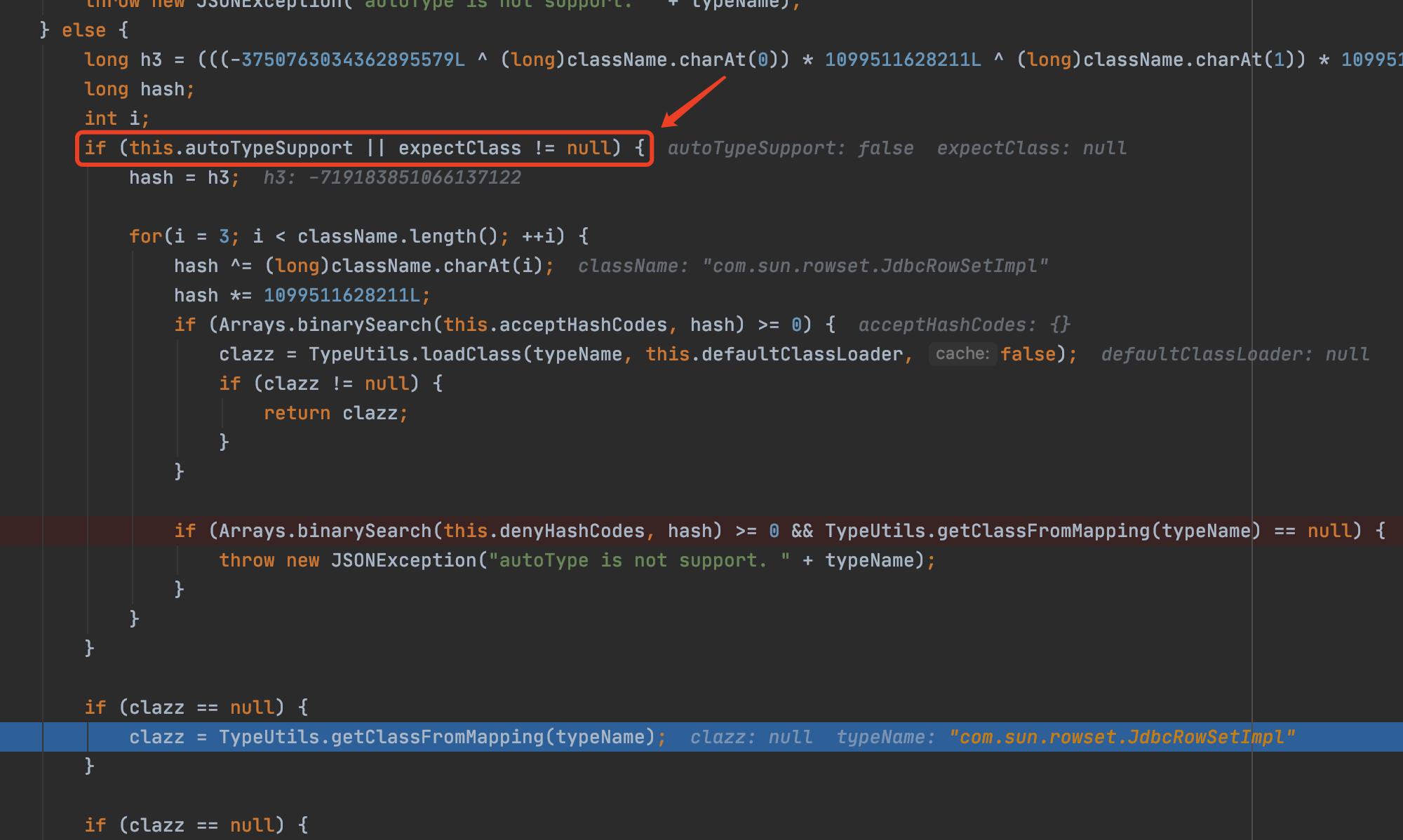Click the for loop header line
Screen dimensions: 1403x840
[358, 236]
